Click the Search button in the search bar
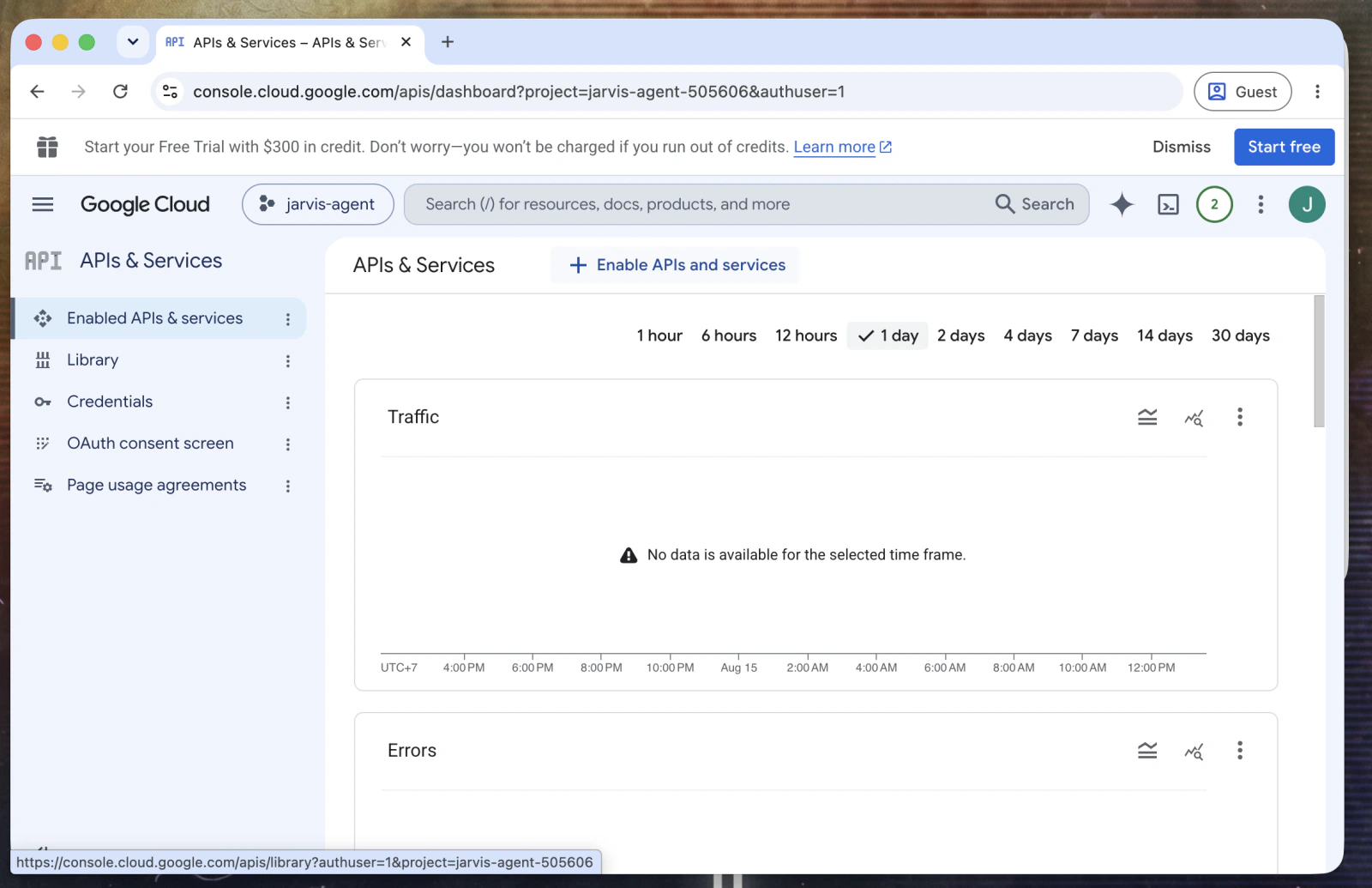This screenshot has width=1372, height=888. (1035, 204)
